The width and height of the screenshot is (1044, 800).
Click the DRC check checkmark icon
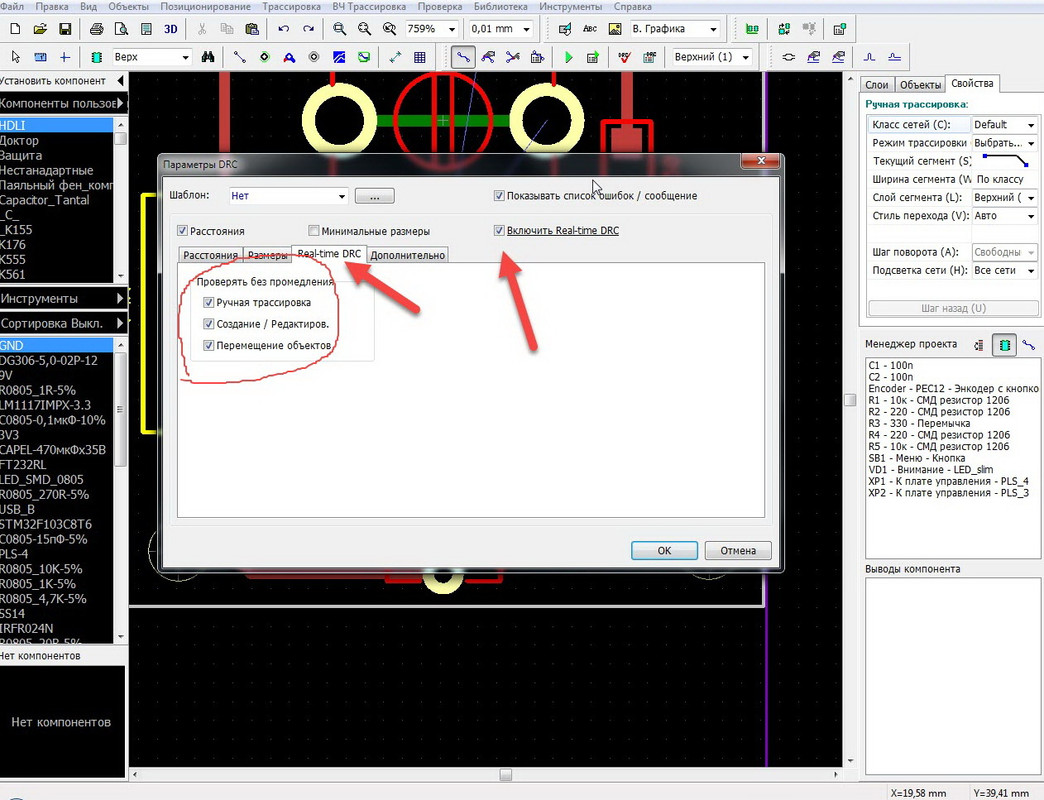(x=625, y=57)
